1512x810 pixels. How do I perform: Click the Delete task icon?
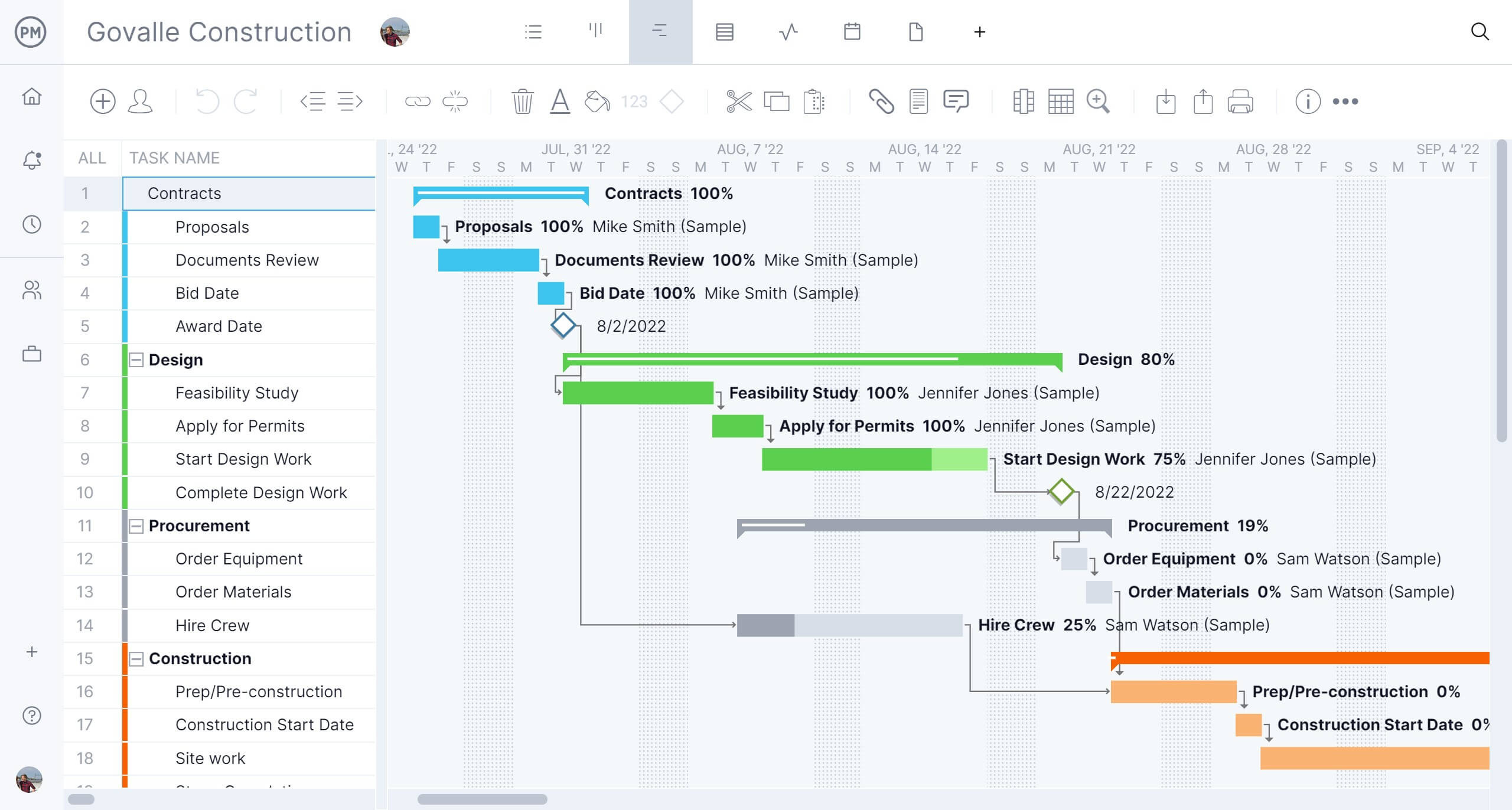point(521,101)
